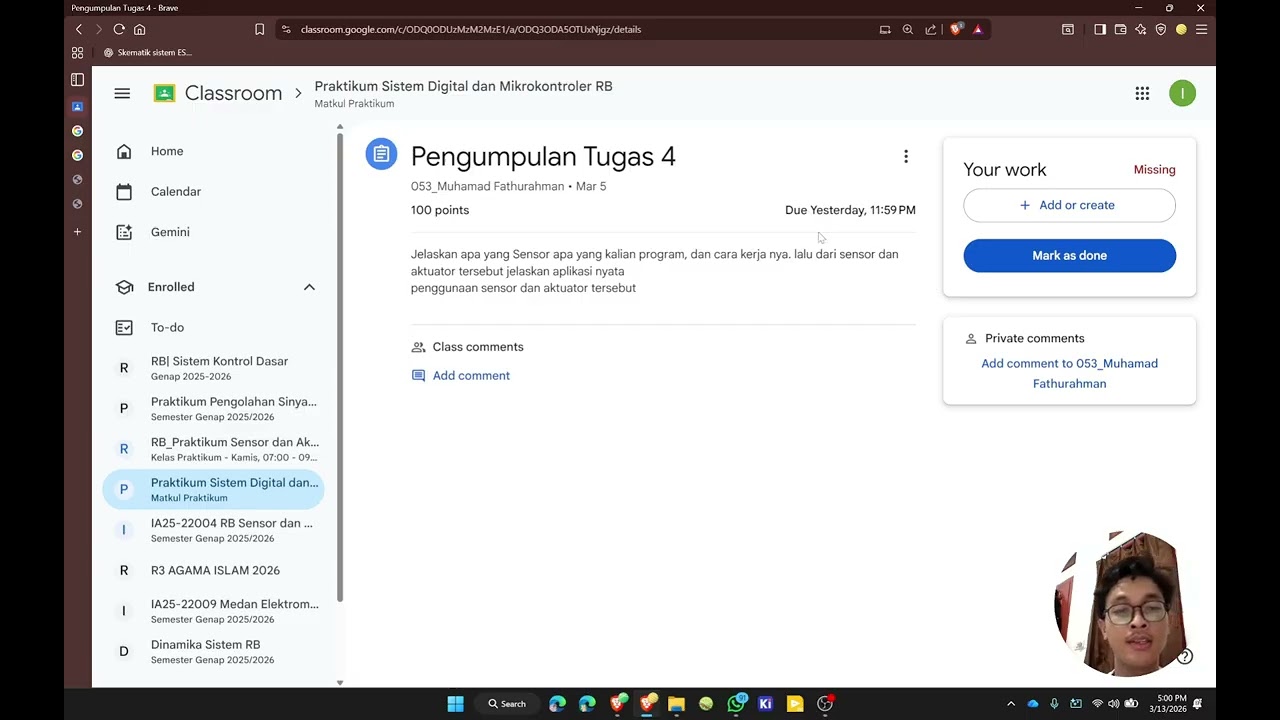Select the active Classroom tab in vertical tab strip

(77, 106)
